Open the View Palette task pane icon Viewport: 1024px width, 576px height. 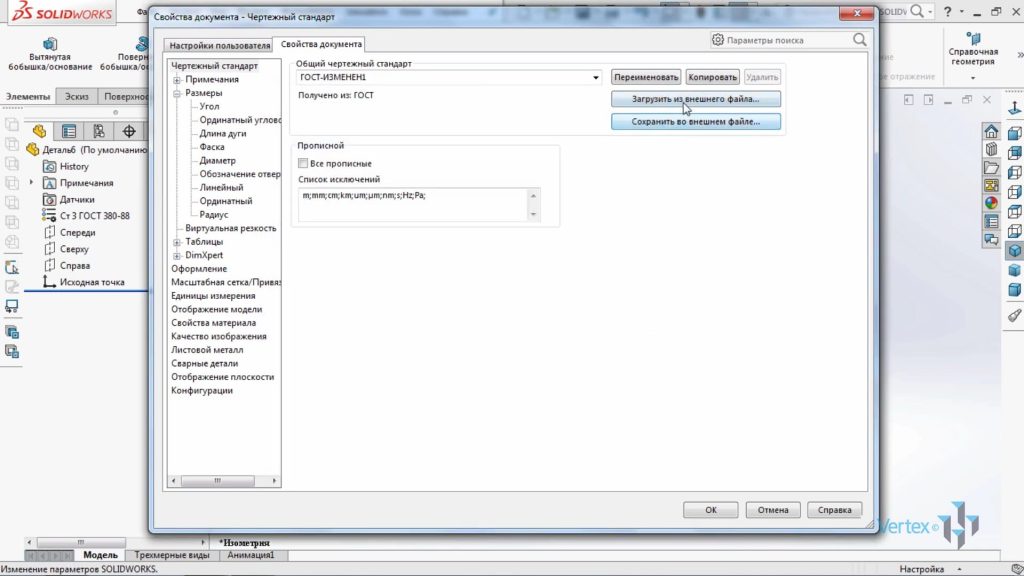click(991, 186)
